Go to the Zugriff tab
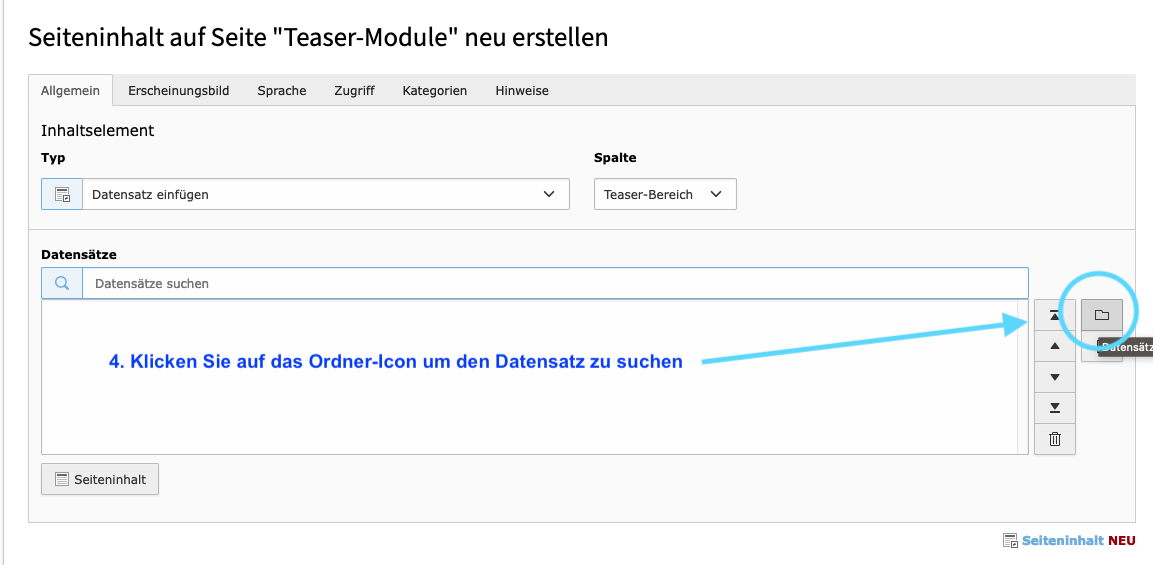The height and width of the screenshot is (565, 1153). coord(354,90)
